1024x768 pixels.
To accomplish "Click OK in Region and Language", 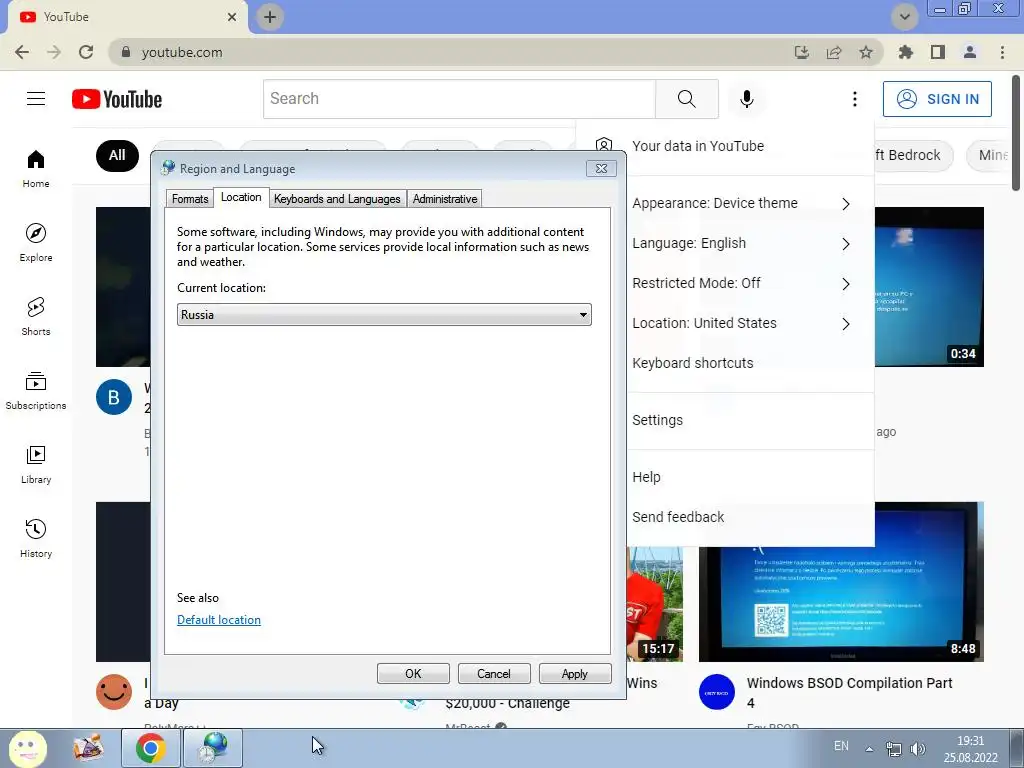I will [413, 673].
